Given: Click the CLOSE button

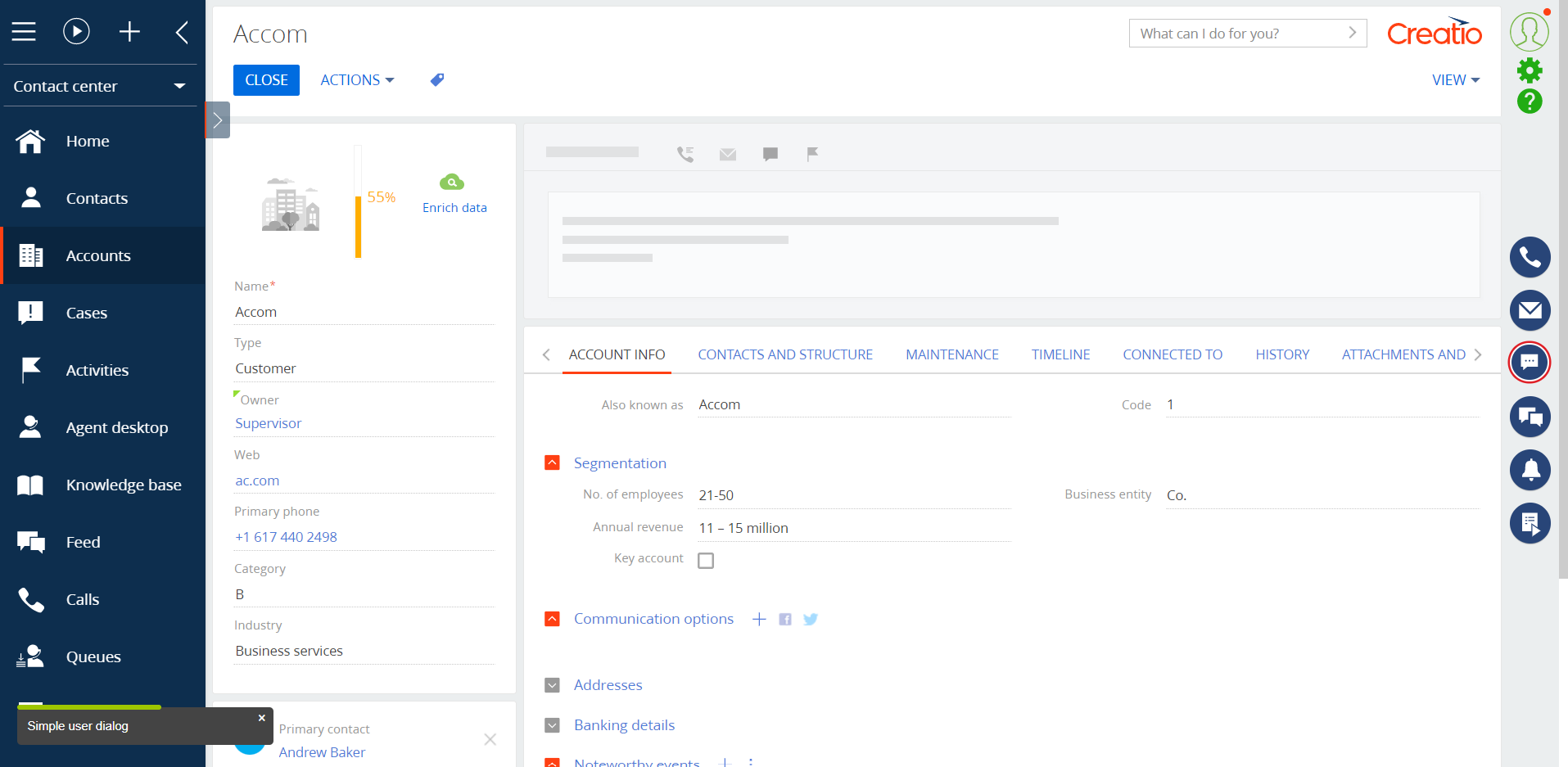Looking at the screenshot, I should 265,79.
